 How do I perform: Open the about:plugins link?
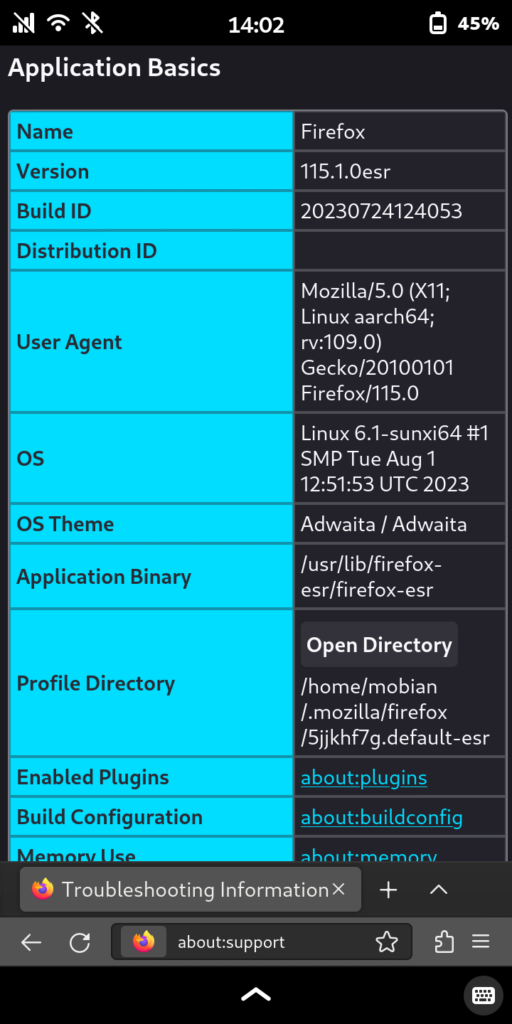tap(364, 777)
